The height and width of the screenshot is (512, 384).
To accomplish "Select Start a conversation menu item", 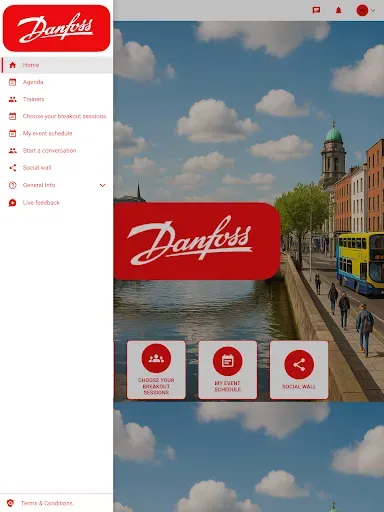I will (x=57, y=151).
